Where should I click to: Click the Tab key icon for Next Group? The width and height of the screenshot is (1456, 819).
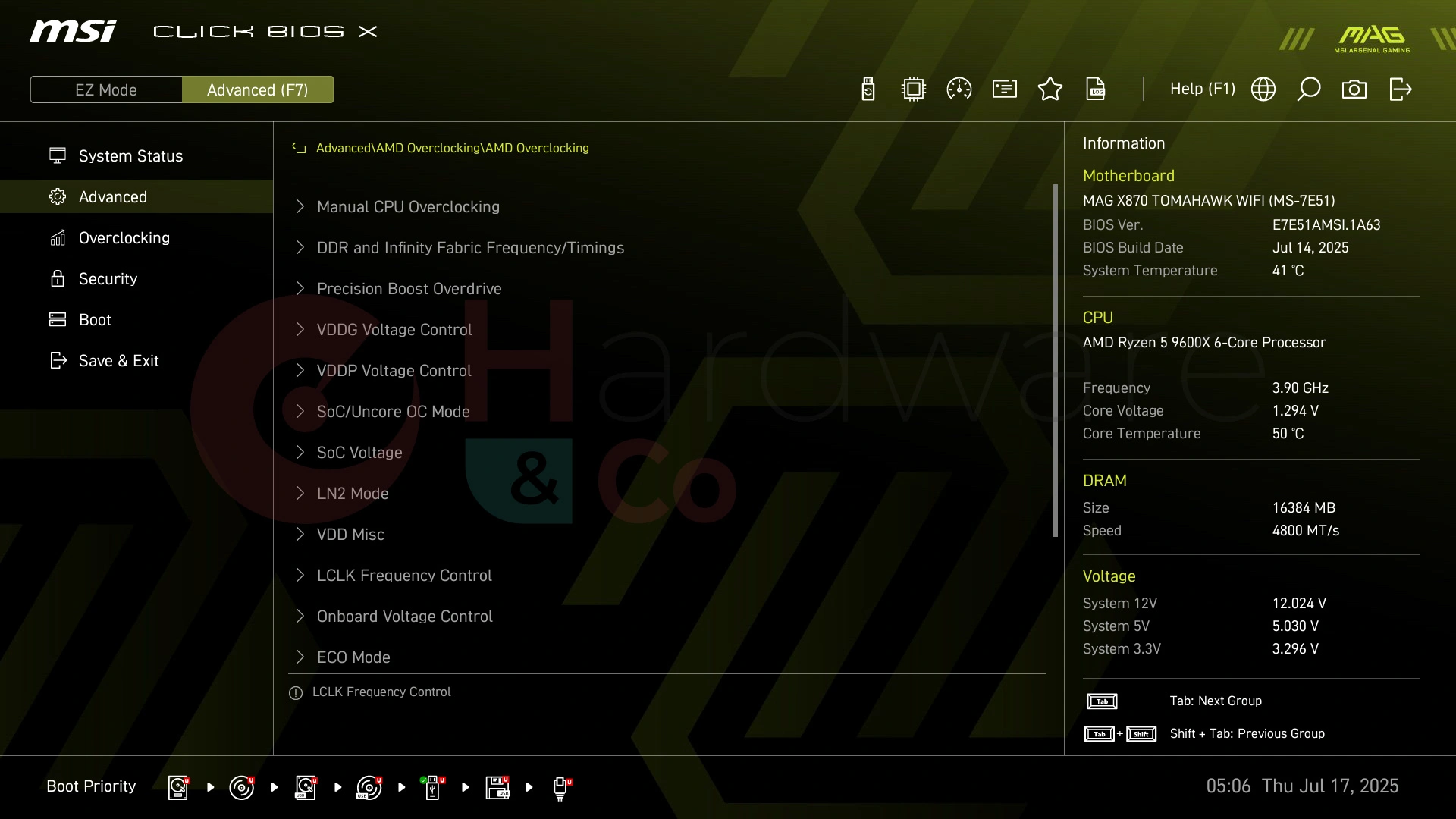[x=1102, y=701]
